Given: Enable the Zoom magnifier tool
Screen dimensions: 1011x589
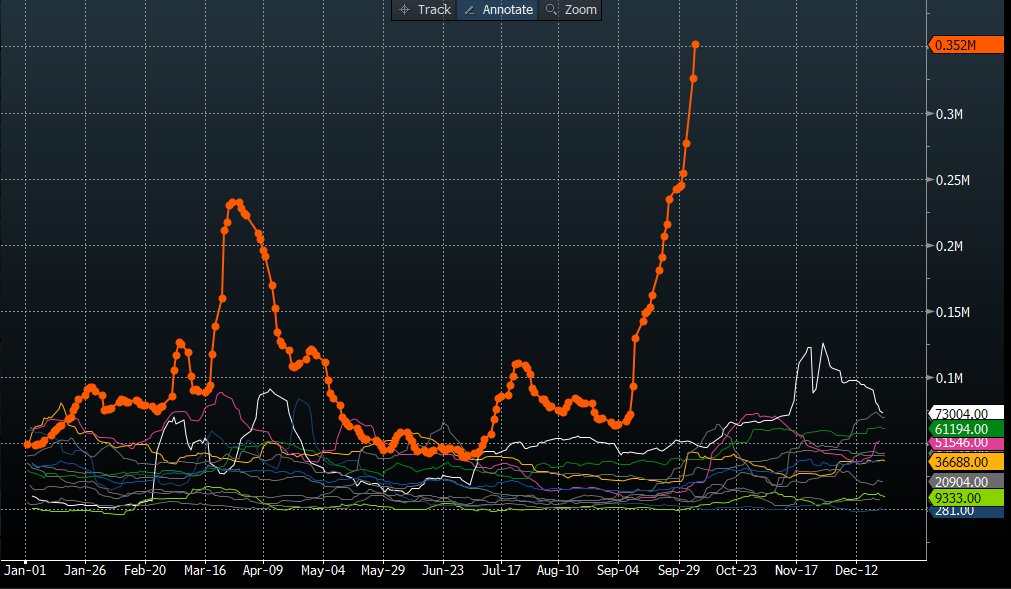Looking at the screenshot, I should (570, 10).
